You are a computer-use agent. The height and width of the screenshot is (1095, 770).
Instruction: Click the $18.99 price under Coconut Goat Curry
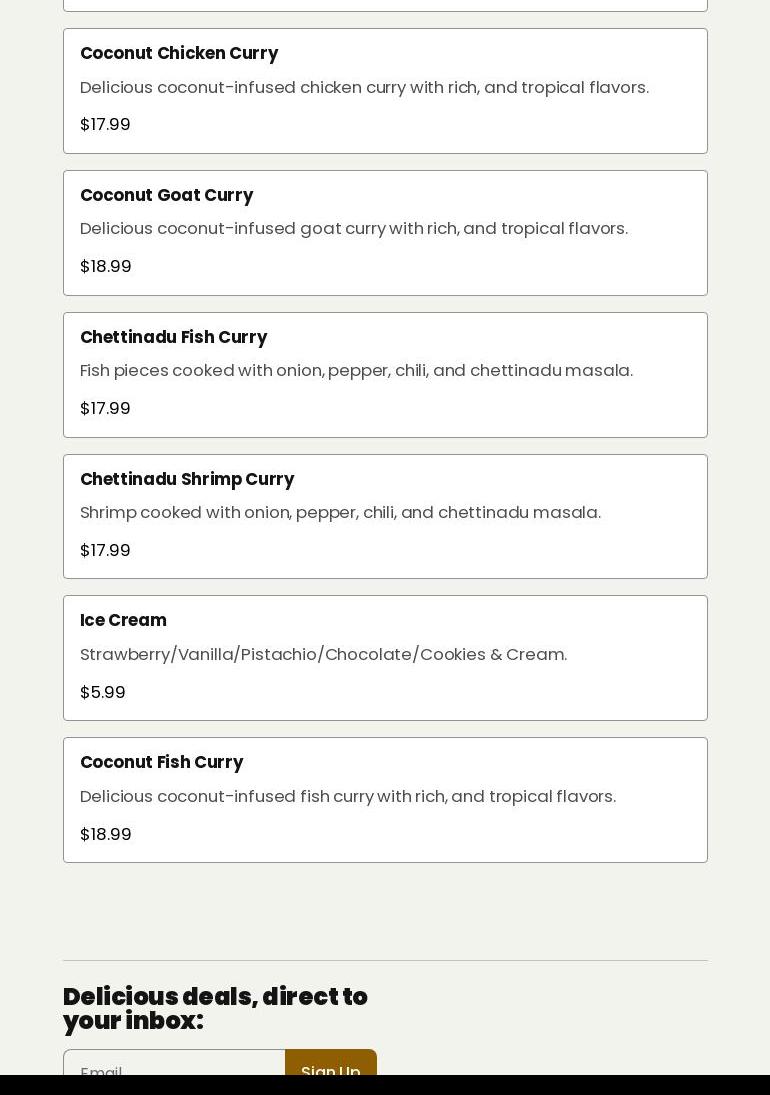click(105, 266)
